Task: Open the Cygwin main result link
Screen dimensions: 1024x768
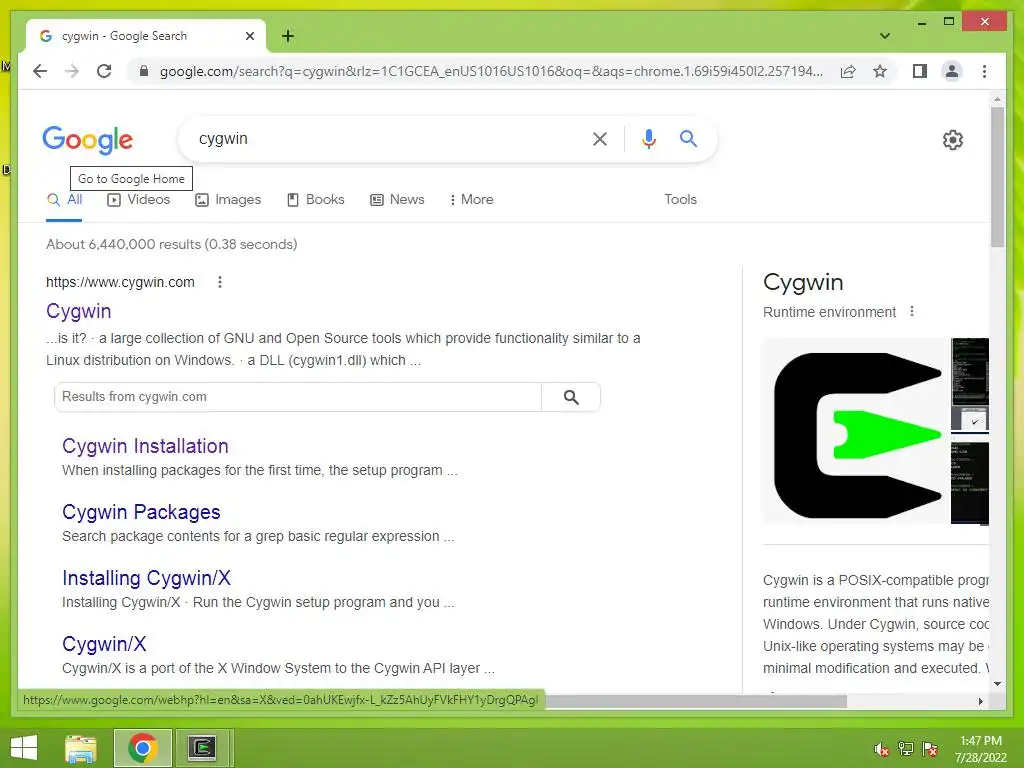Action: (x=78, y=311)
